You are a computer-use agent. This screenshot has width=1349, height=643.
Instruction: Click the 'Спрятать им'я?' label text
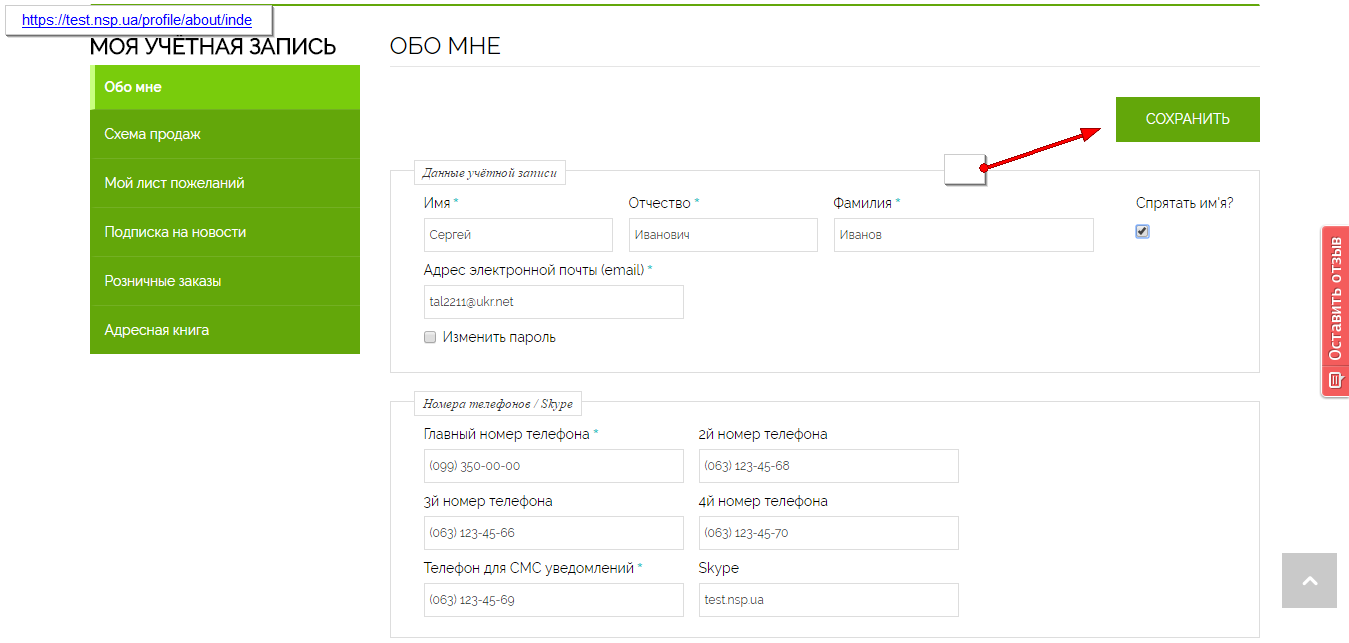coord(1185,203)
